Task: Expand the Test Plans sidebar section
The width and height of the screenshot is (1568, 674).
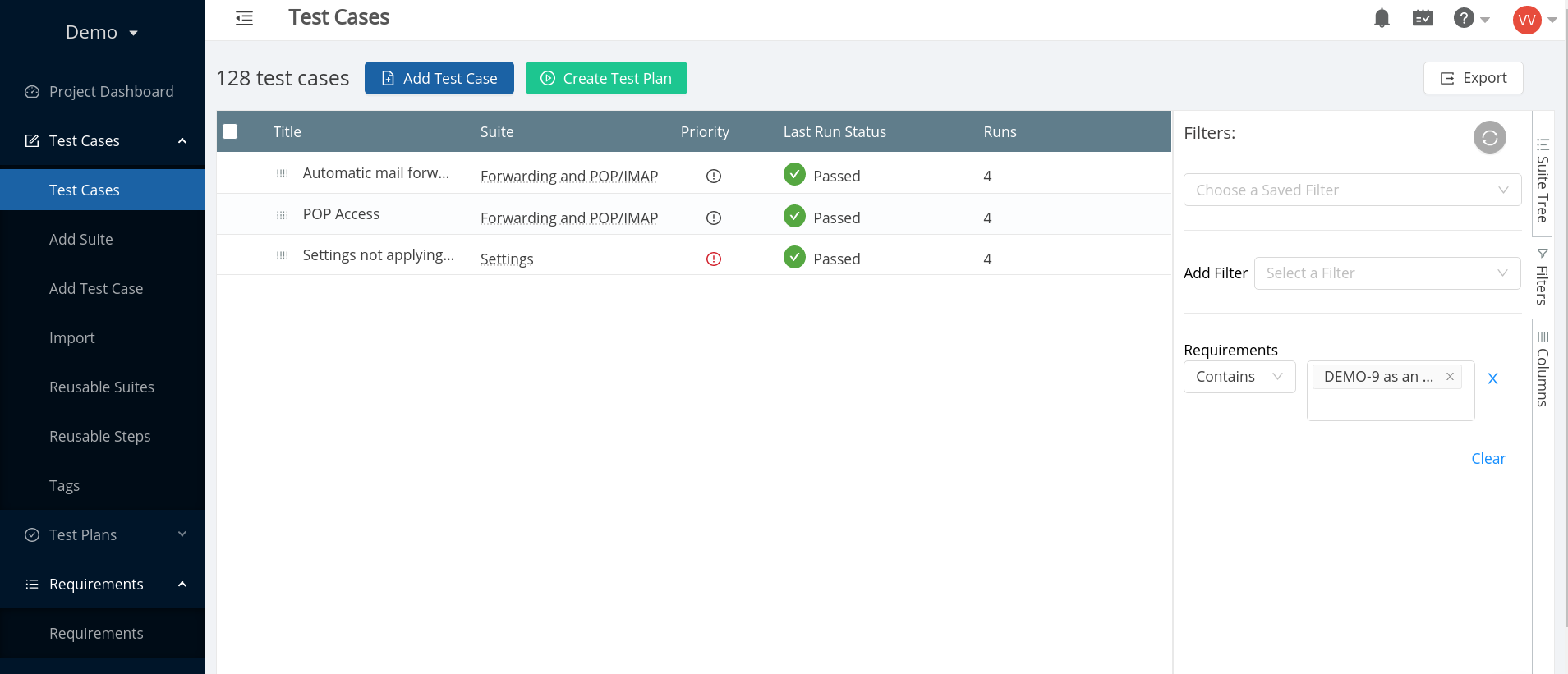Action: [182, 534]
